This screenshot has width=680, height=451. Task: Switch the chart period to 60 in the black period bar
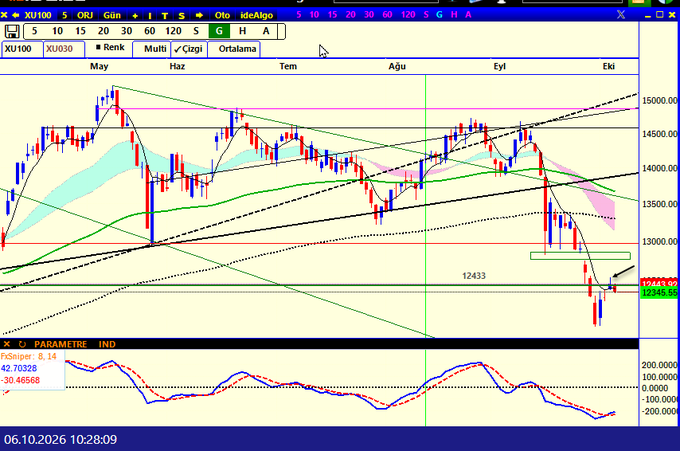150,31
